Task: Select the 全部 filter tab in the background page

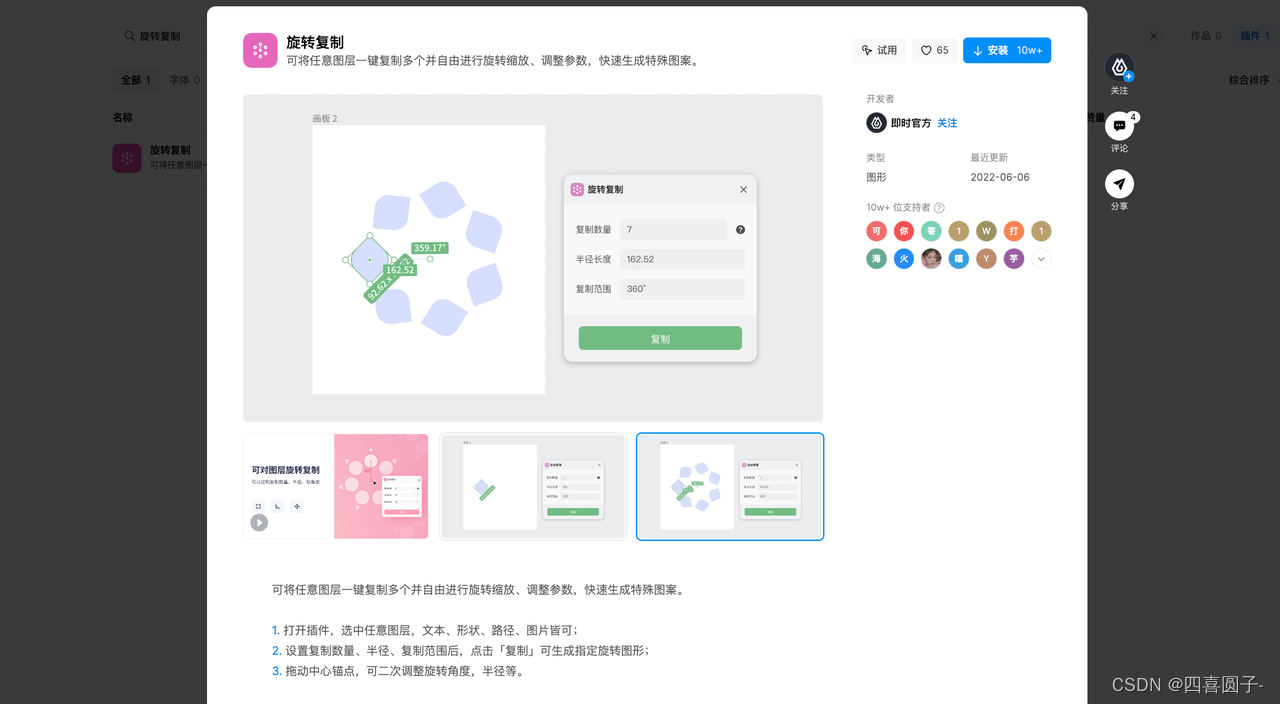Action: tap(136, 80)
